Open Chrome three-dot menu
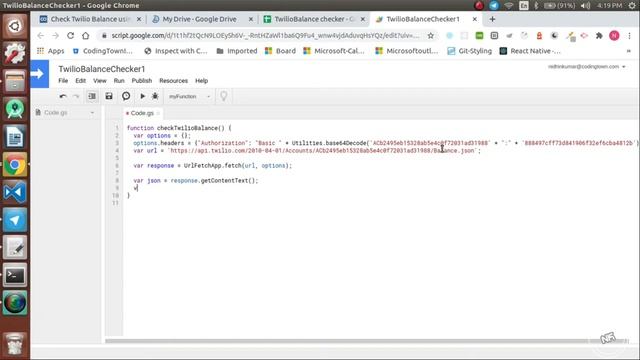 point(629,36)
